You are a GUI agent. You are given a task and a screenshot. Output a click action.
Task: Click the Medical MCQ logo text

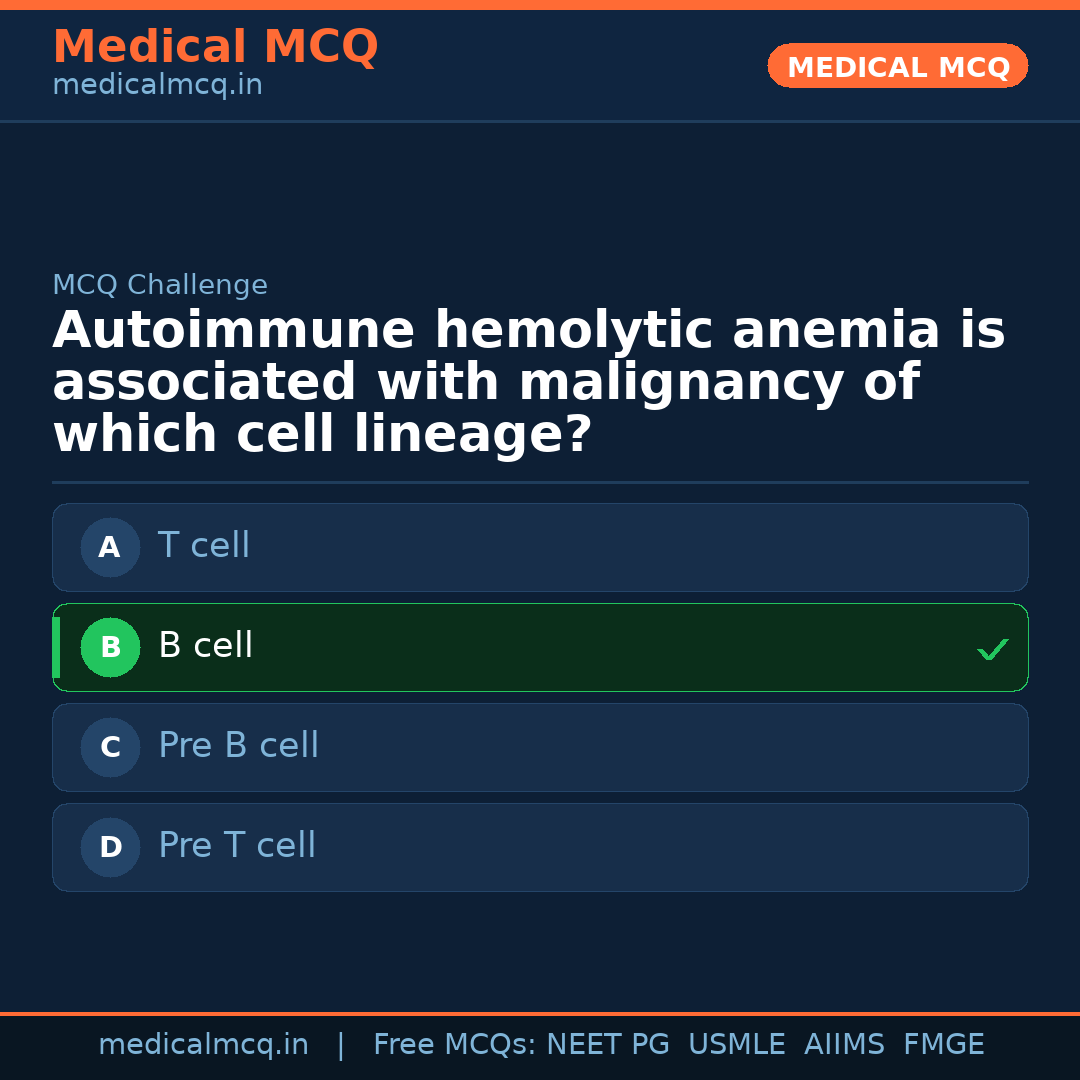(215, 46)
